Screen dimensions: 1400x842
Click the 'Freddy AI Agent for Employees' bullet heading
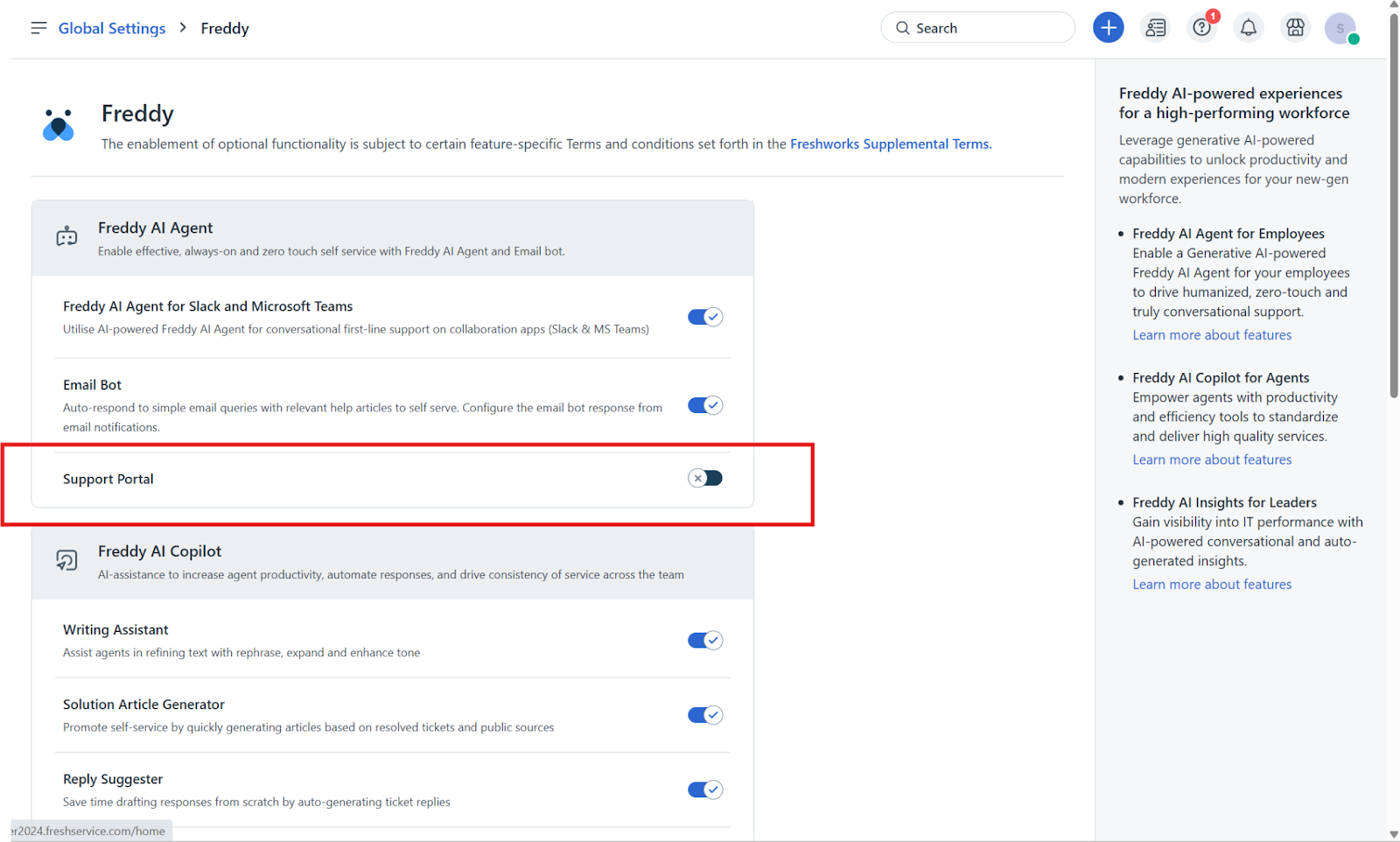click(x=1228, y=234)
